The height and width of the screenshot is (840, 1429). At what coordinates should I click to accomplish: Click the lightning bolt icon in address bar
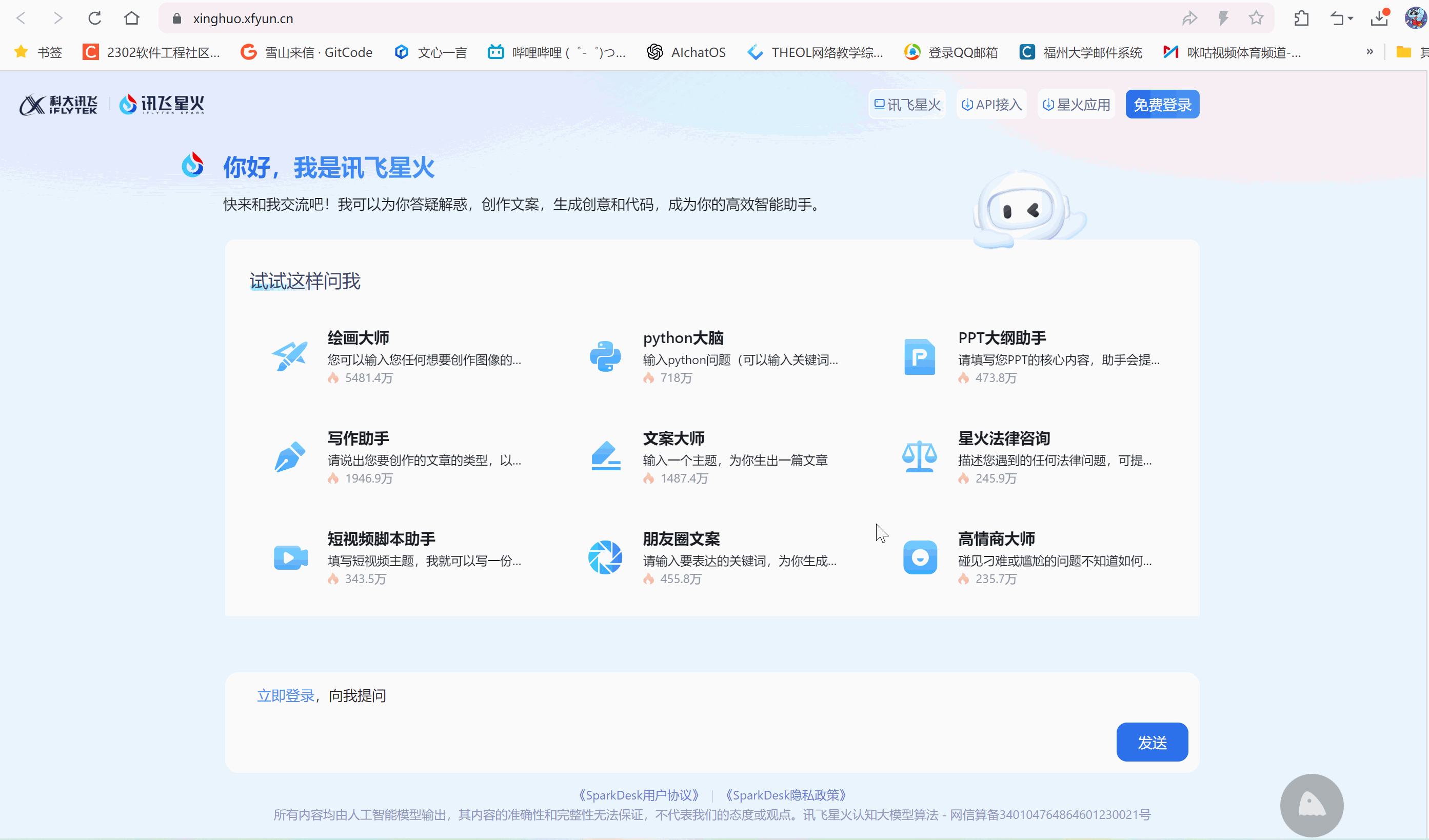tap(1223, 18)
